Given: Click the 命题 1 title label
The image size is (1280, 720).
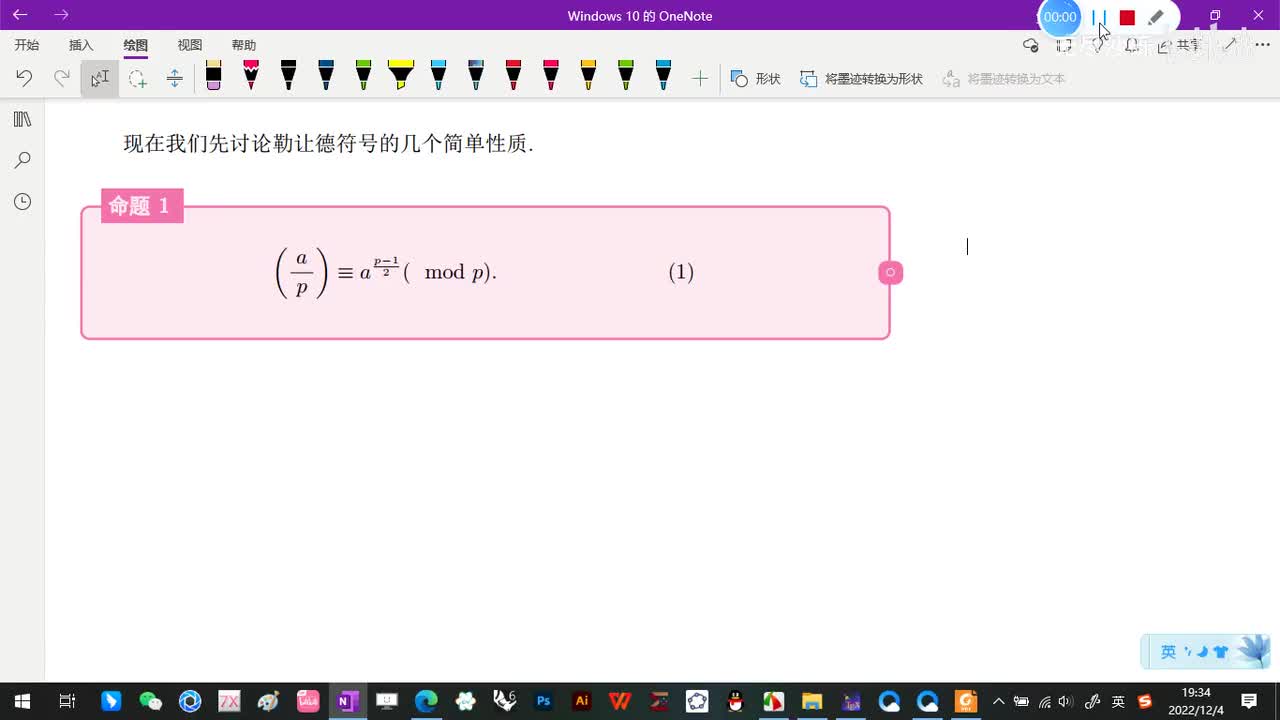Looking at the screenshot, I should coord(142,206).
